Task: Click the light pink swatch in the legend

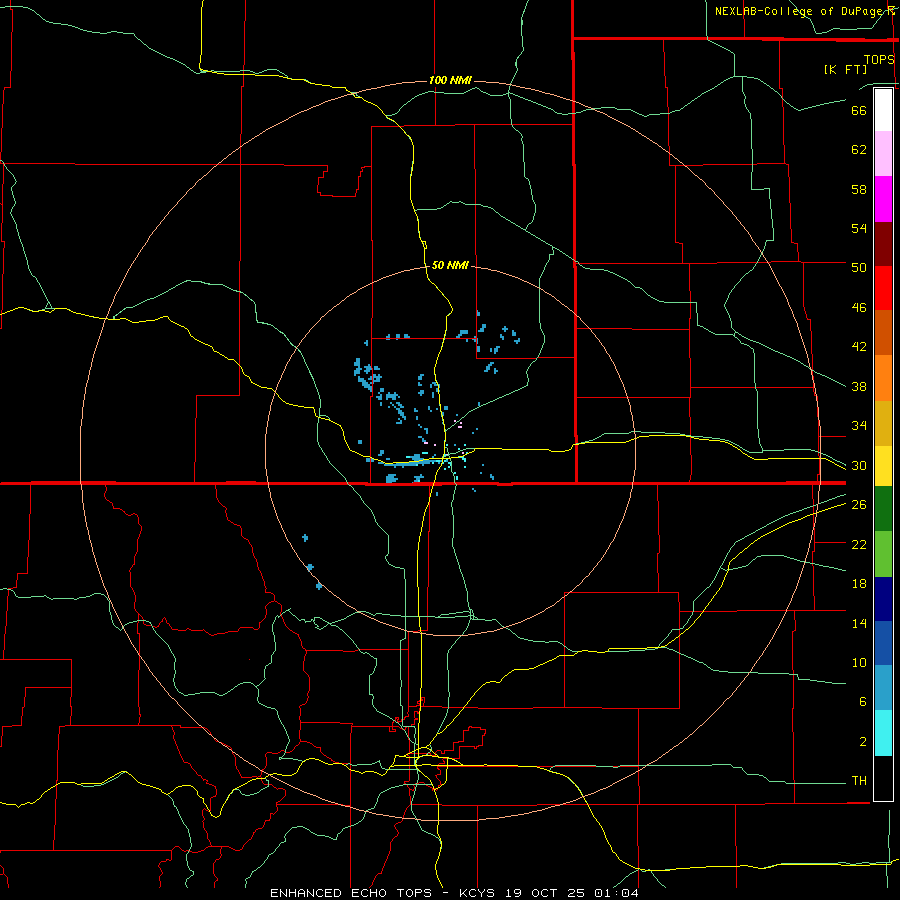Action: pyautogui.click(x=883, y=154)
